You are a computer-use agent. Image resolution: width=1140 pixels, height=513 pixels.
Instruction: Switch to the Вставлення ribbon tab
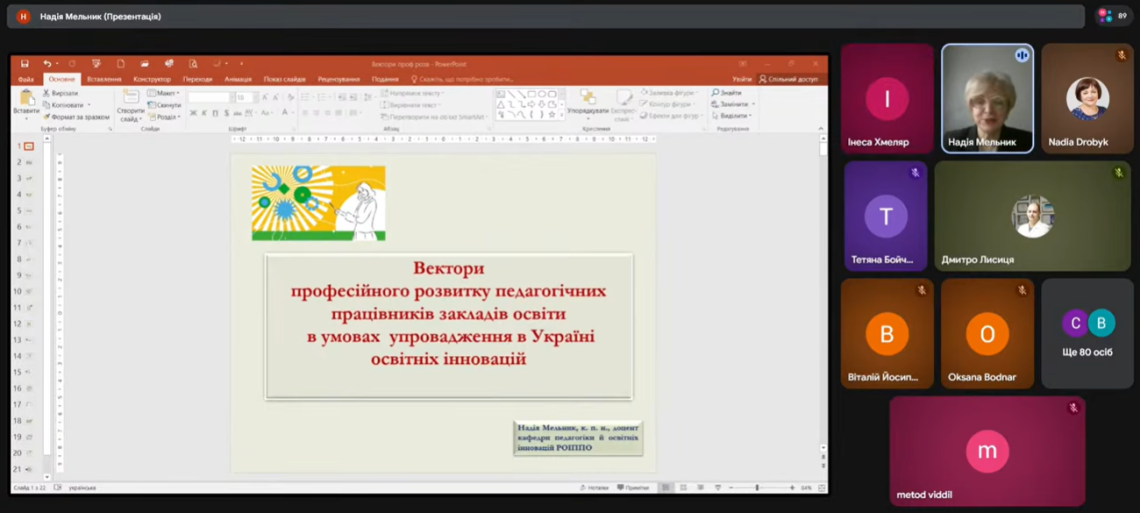(x=104, y=79)
